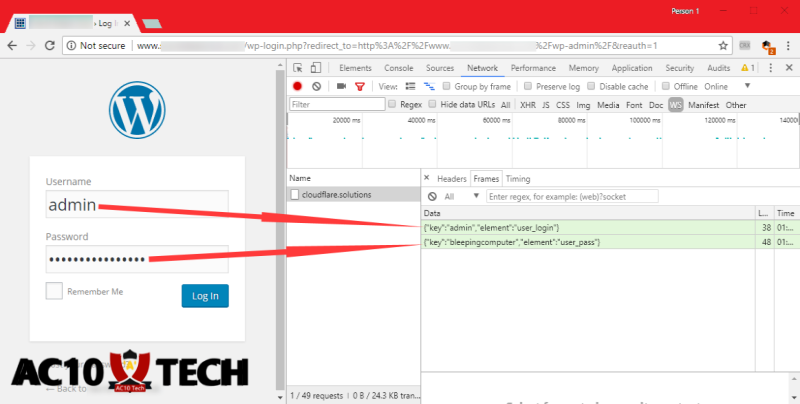Enable Preserve log checkbox

click(x=528, y=86)
